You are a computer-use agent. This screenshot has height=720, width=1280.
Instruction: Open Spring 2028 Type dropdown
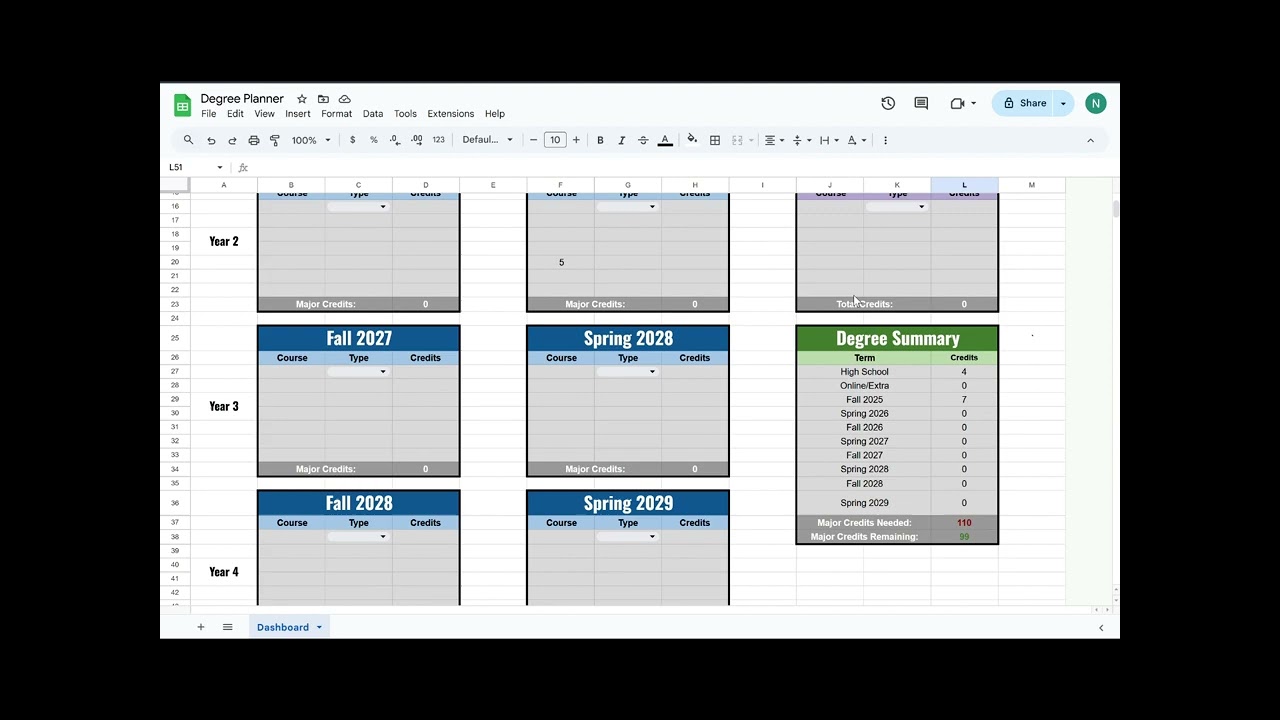(652, 372)
